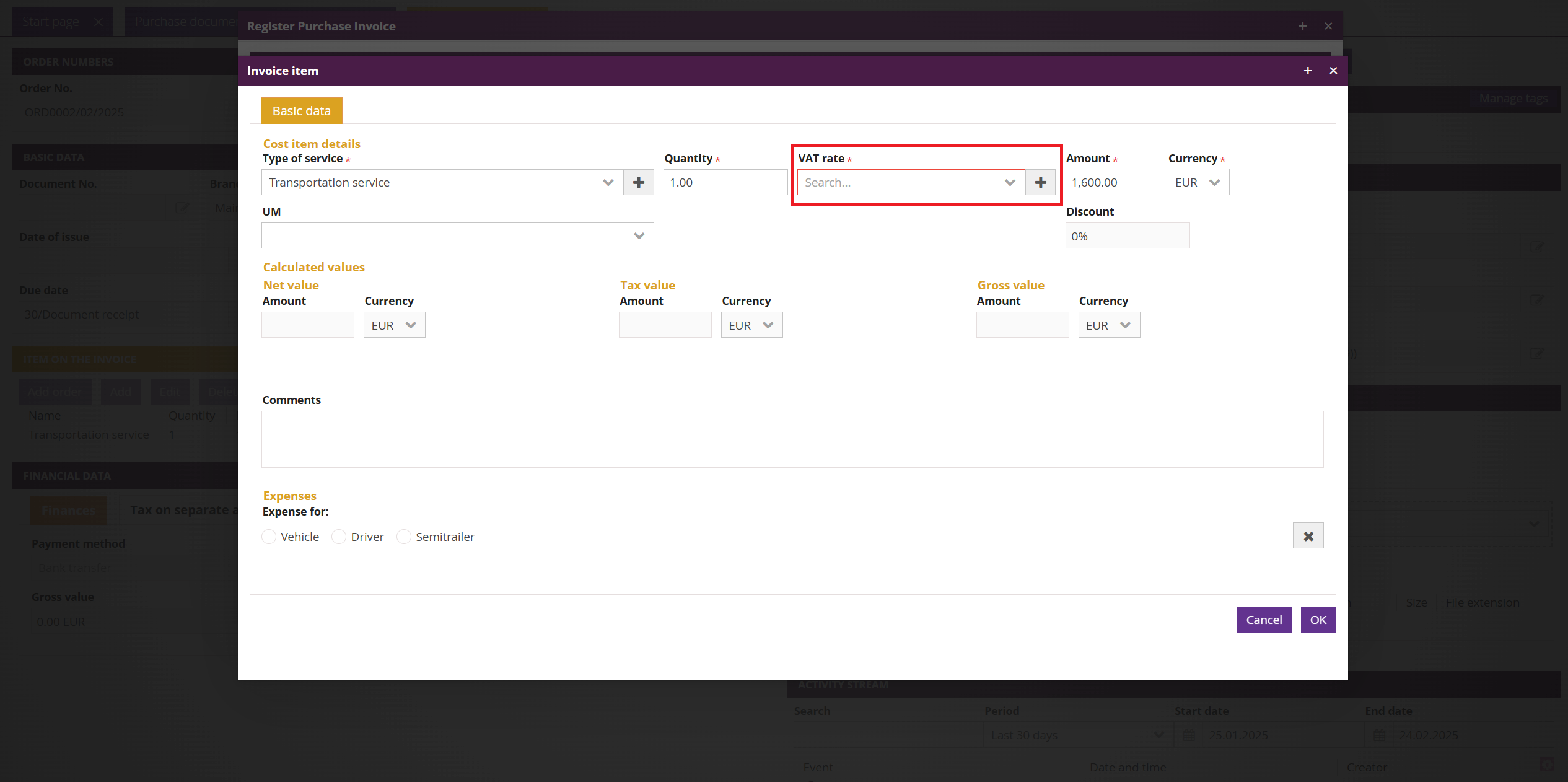Image resolution: width=1568 pixels, height=782 pixels.
Task: Click the Amount field showing 1,600.00
Action: point(1111,182)
